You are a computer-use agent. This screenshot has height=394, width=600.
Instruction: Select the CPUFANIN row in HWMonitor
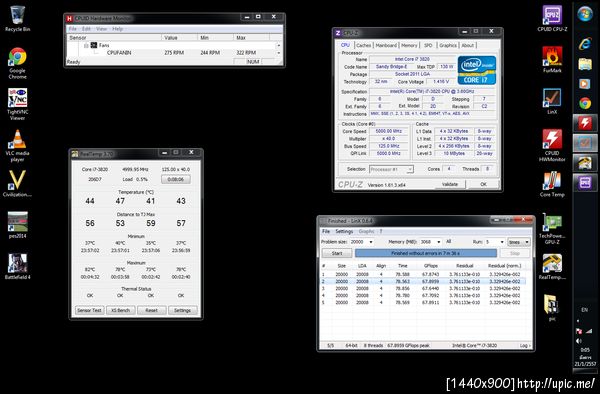click(x=172, y=52)
